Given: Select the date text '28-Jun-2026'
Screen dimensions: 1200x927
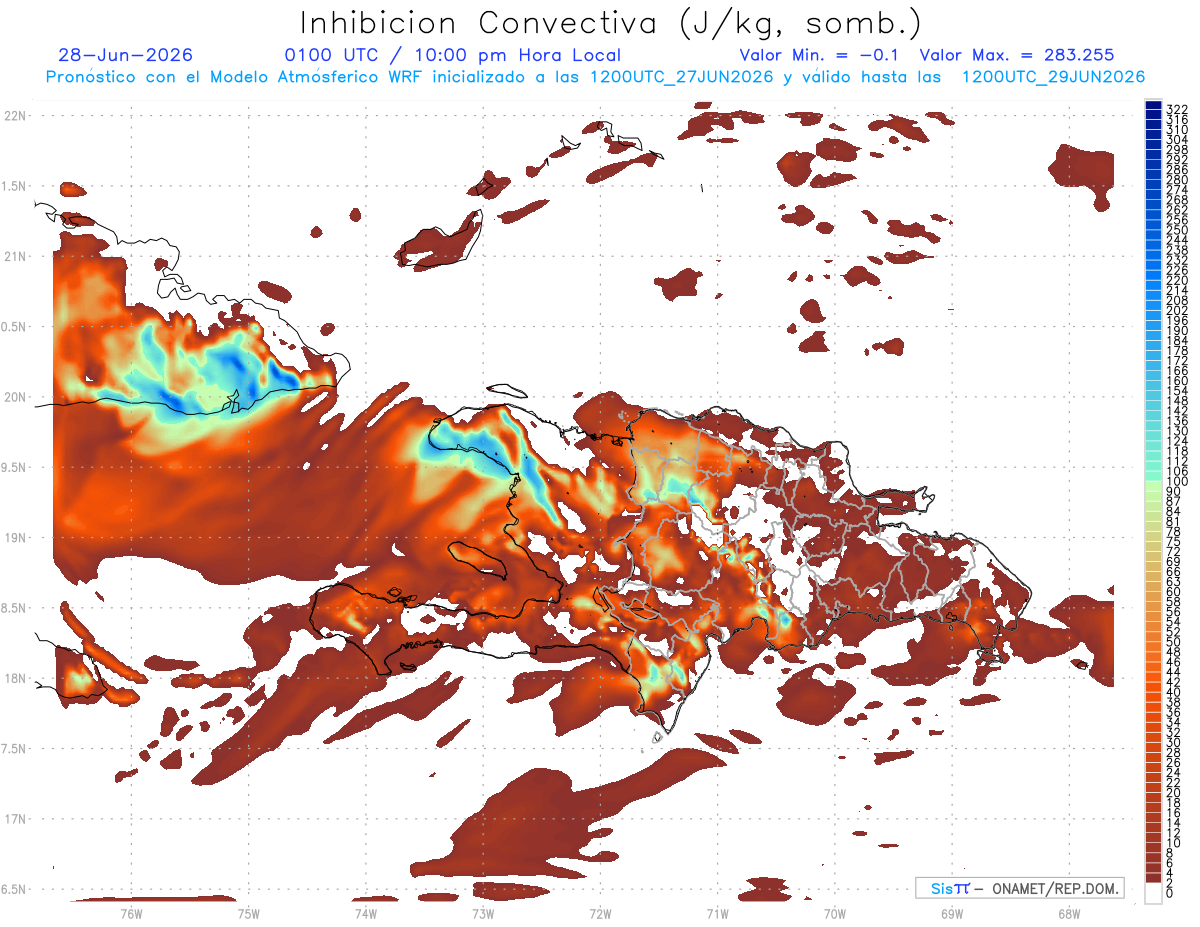Looking at the screenshot, I should tap(126, 55).
